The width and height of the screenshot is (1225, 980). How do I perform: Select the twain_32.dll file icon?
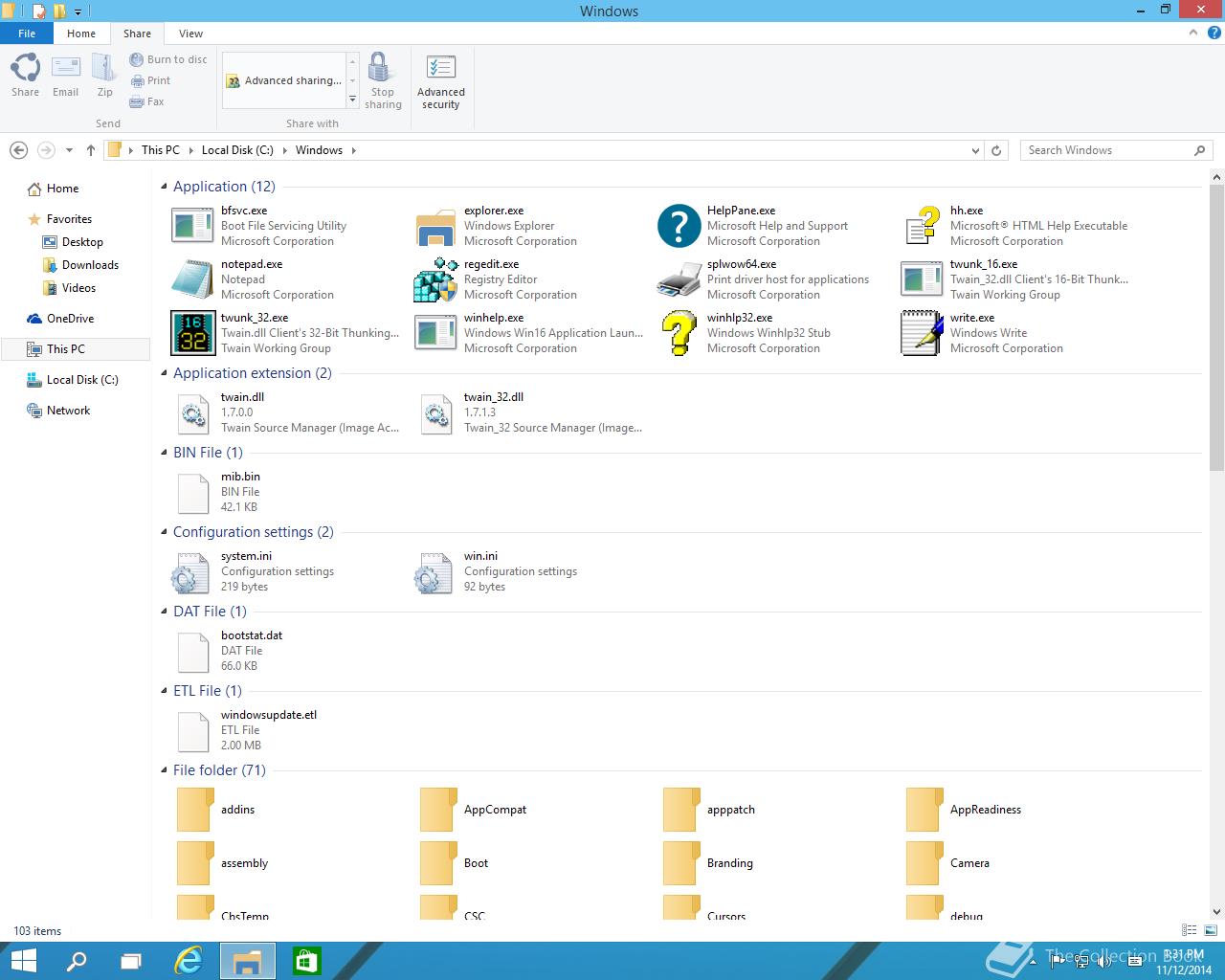pos(436,412)
